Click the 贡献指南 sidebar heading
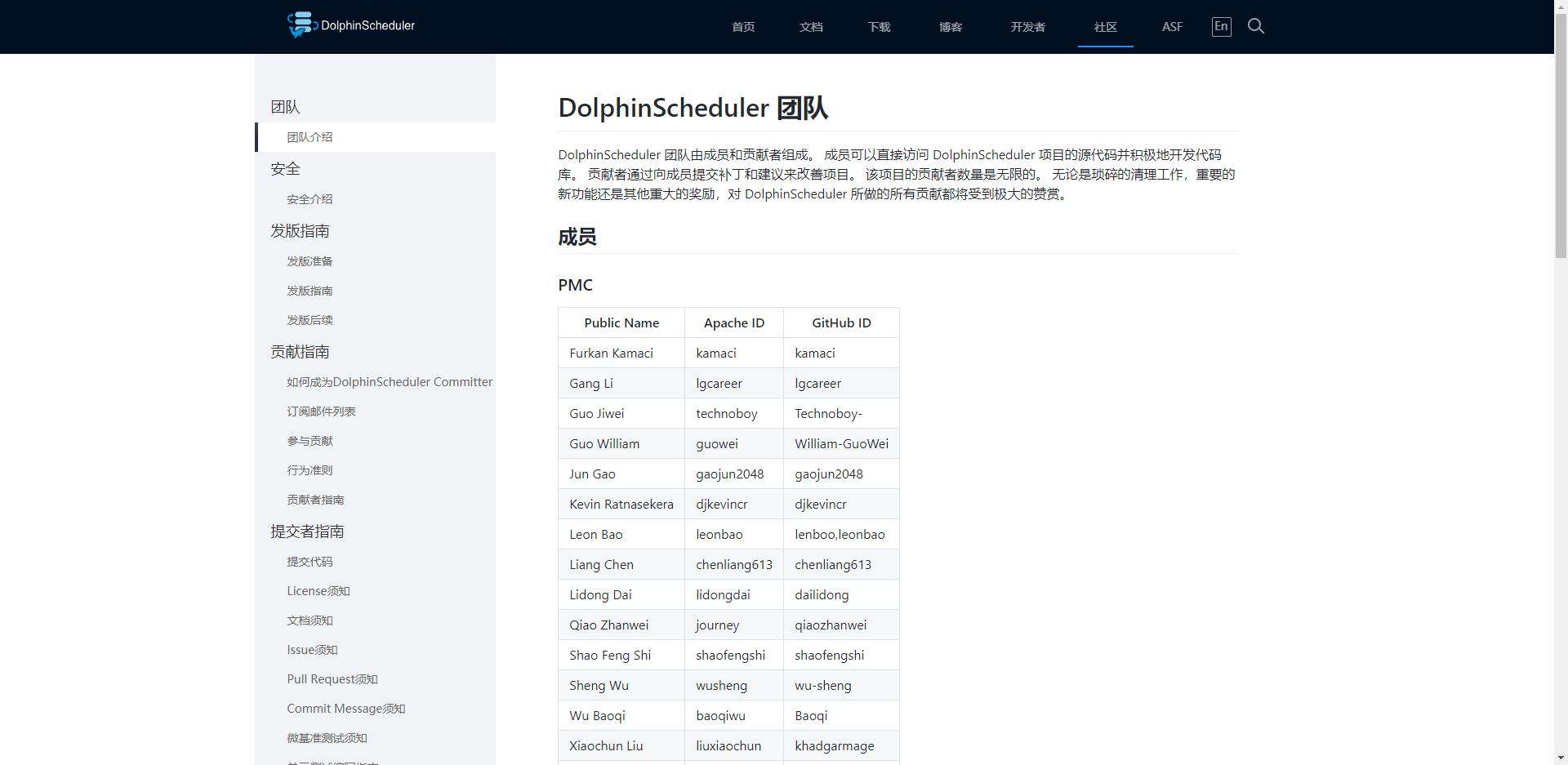This screenshot has width=1568, height=765. [x=300, y=352]
